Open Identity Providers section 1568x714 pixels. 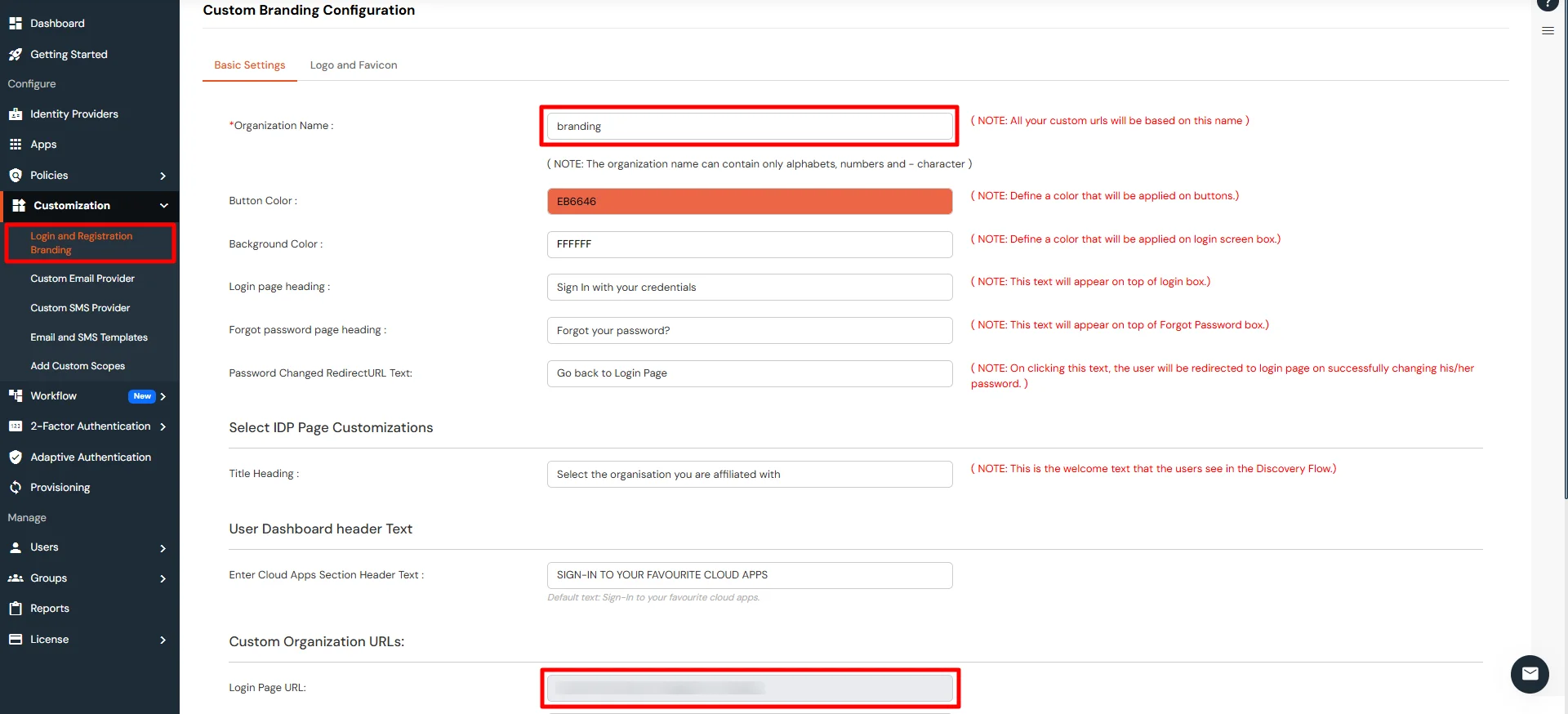(x=74, y=114)
